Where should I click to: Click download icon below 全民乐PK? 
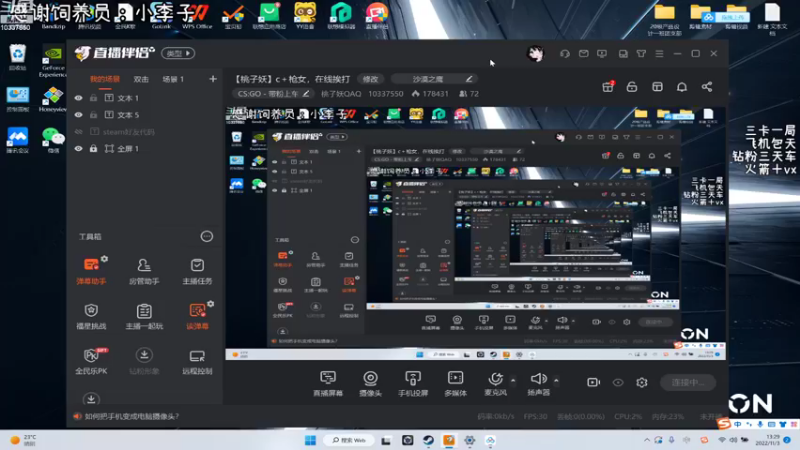tap(91, 398)
